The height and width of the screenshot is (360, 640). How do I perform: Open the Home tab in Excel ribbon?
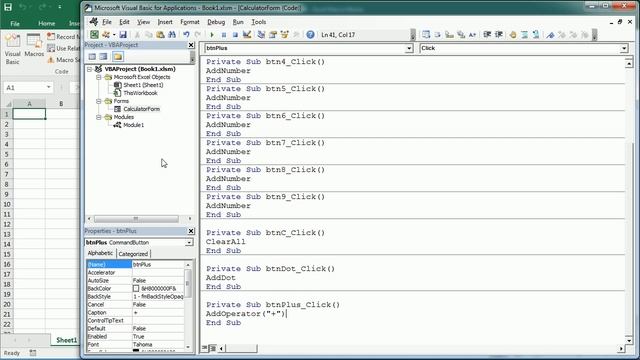[47, 24]
